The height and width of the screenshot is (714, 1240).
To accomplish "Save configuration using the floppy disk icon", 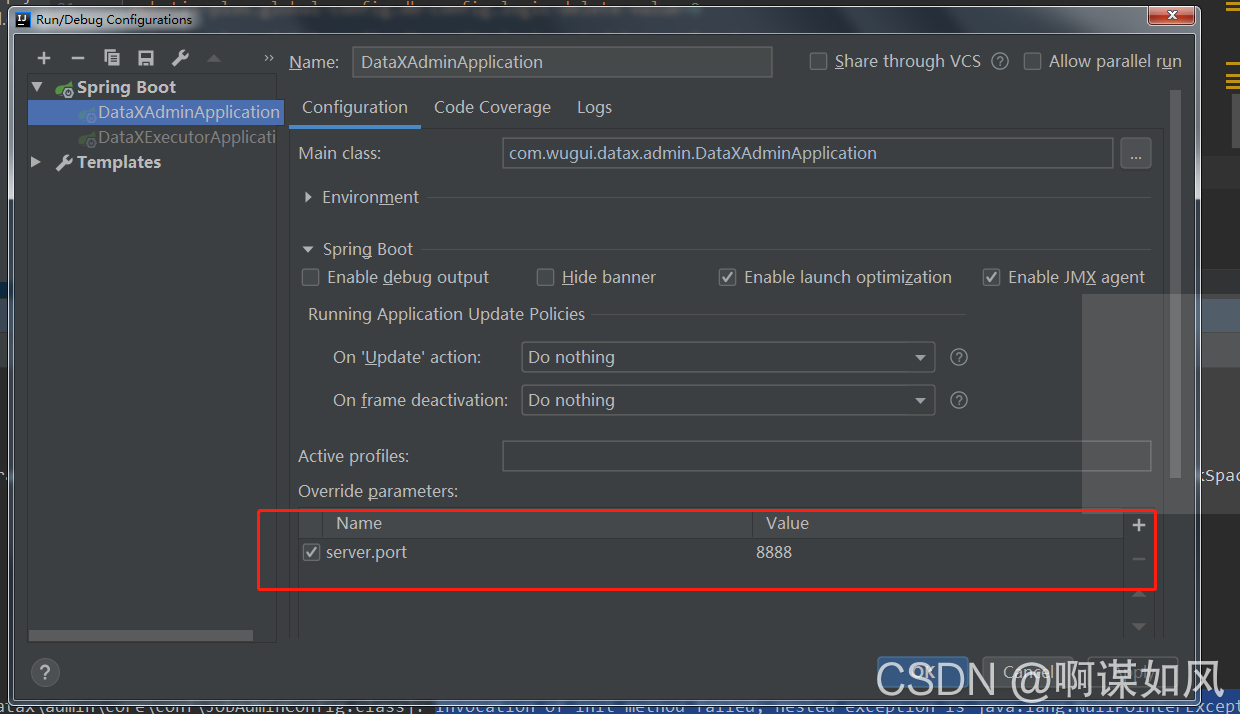I will coord(146,58).
